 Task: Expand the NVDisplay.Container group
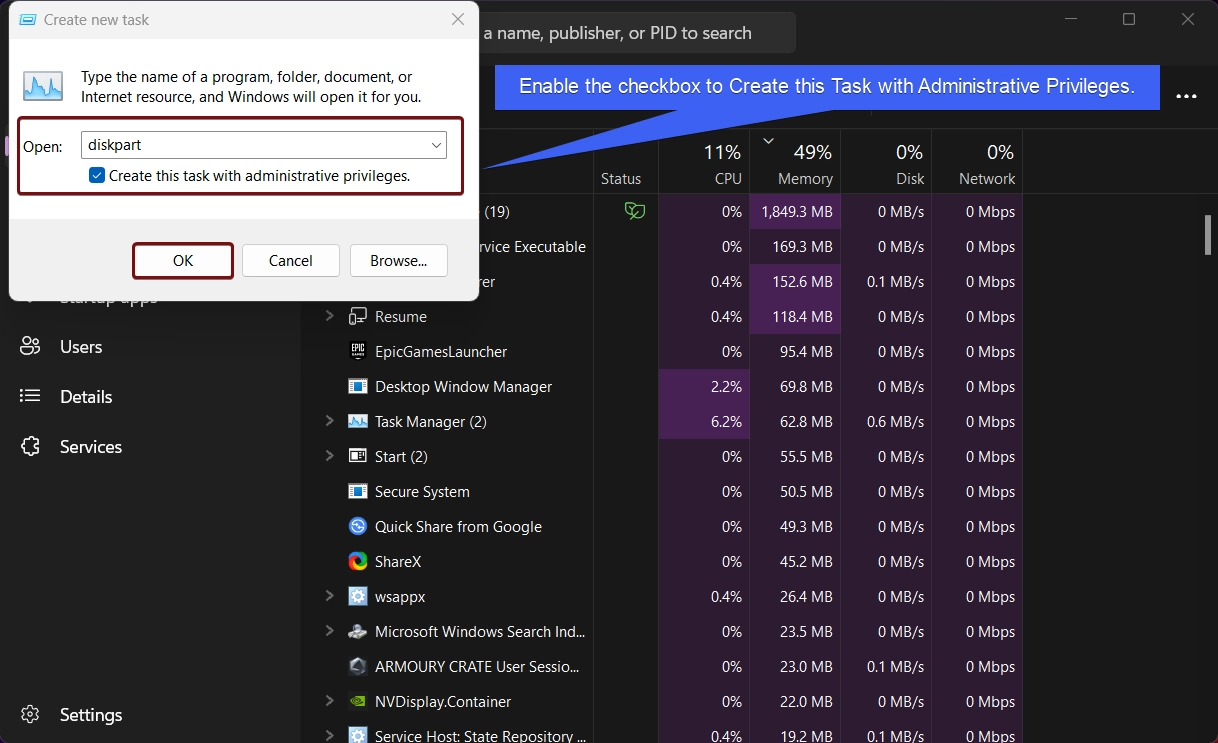(329, 701)
